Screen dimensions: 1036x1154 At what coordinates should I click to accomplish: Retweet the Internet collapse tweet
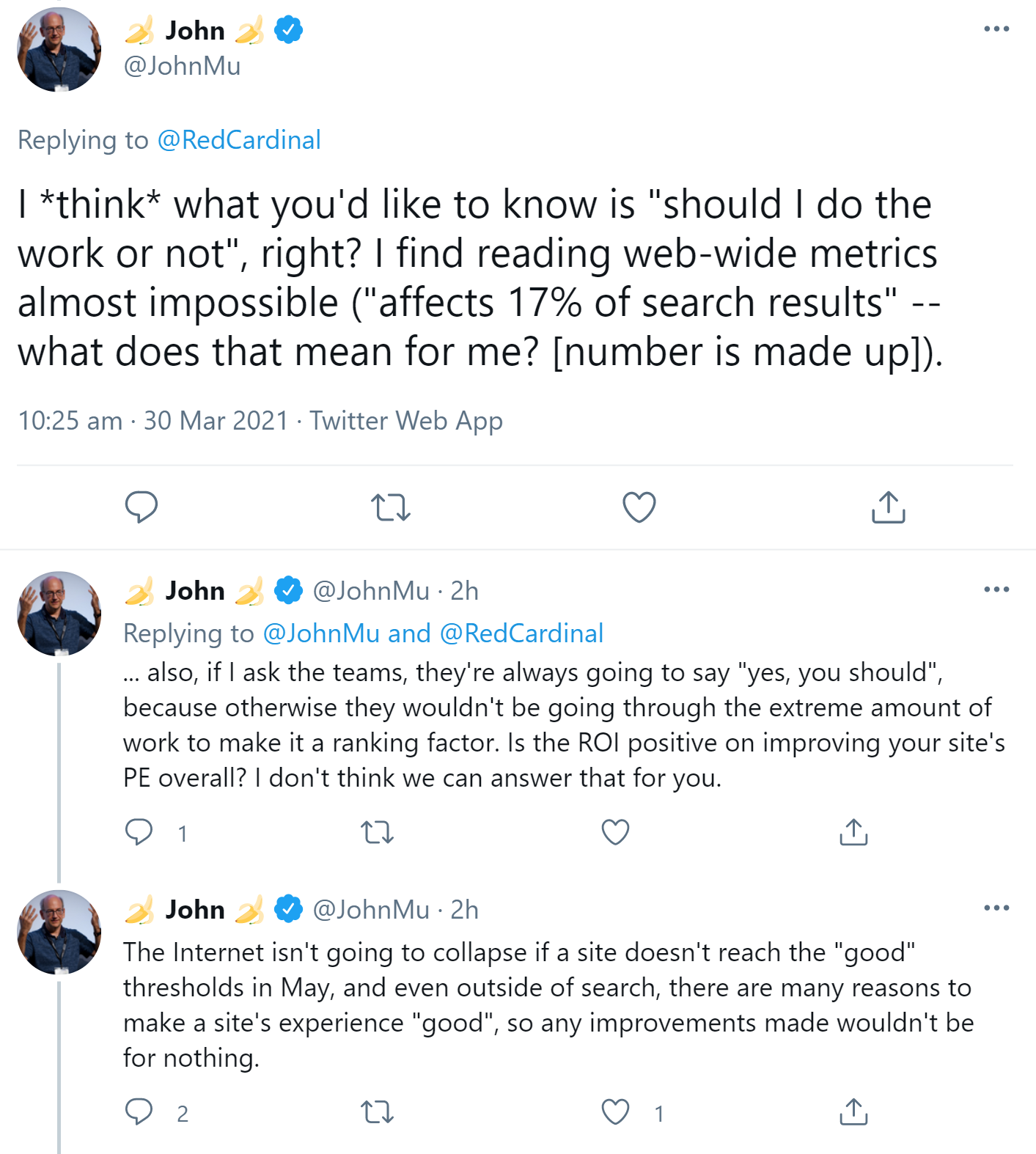(379, 1114)
